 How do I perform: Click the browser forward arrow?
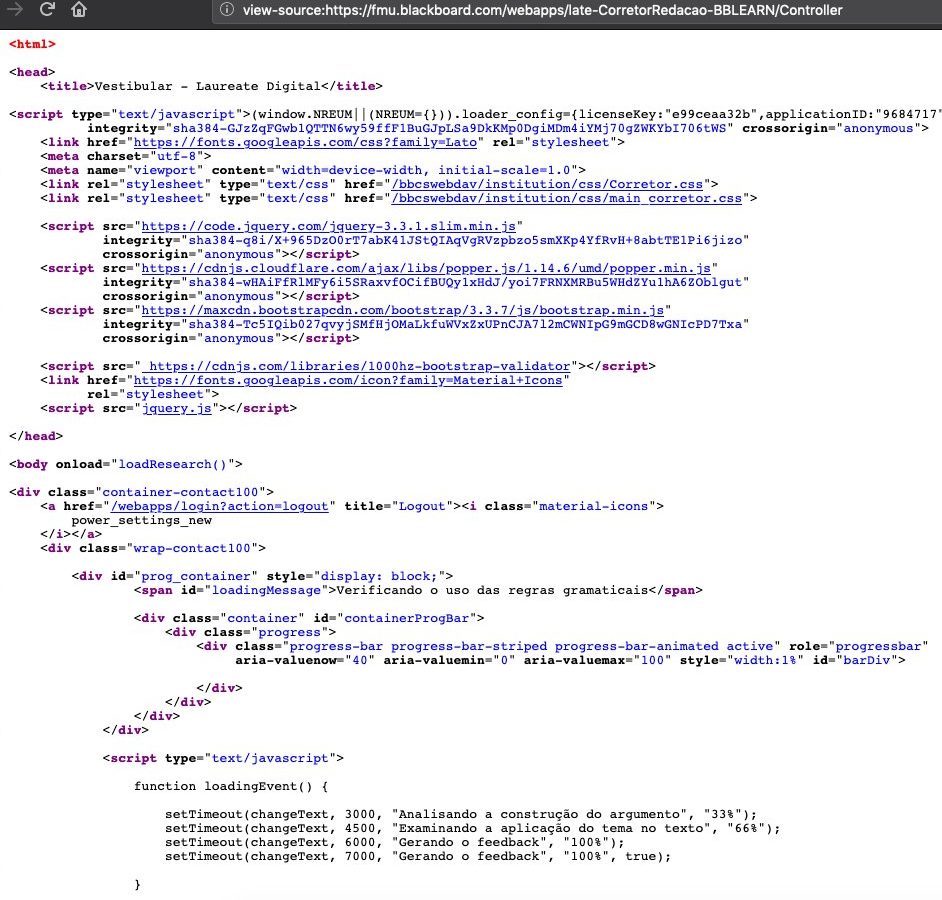[x=16, y=10]
